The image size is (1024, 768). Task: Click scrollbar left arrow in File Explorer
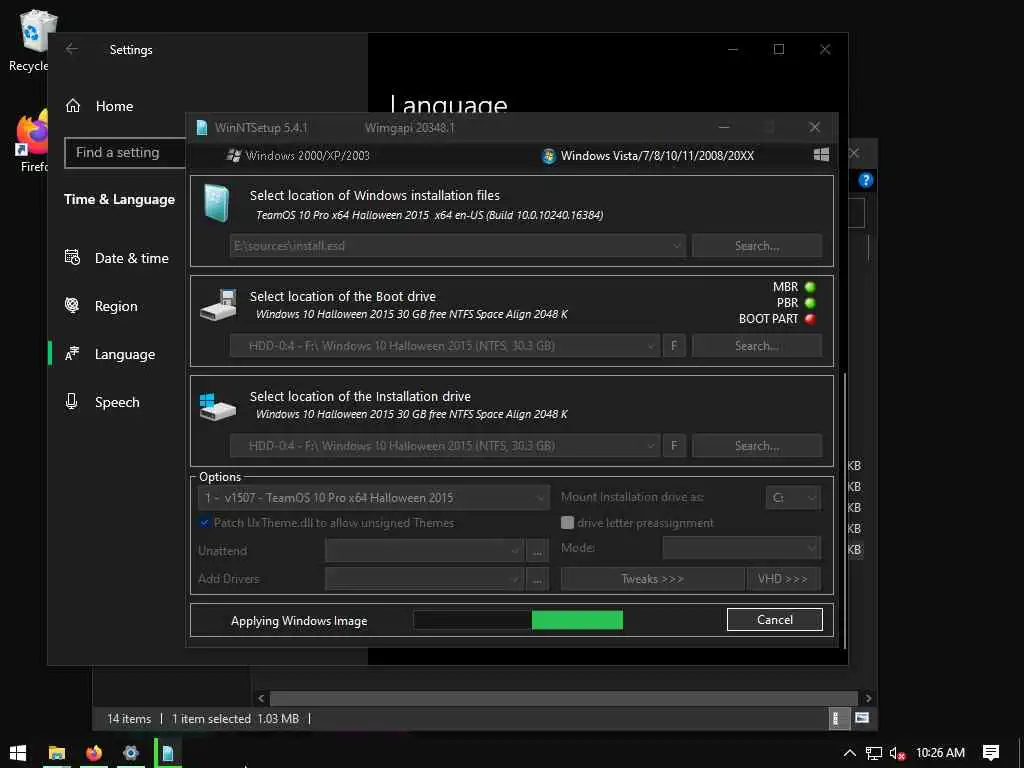[x=261, y=699]
